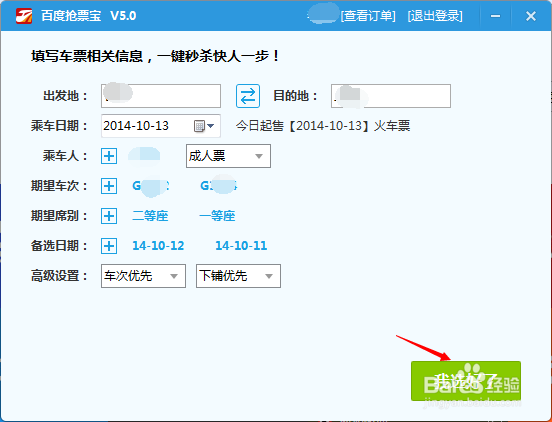Add a passenger with the 乘车人 plus icon
Screen dimensions: 552x422
pyautogui.click(x=109, y=156)
